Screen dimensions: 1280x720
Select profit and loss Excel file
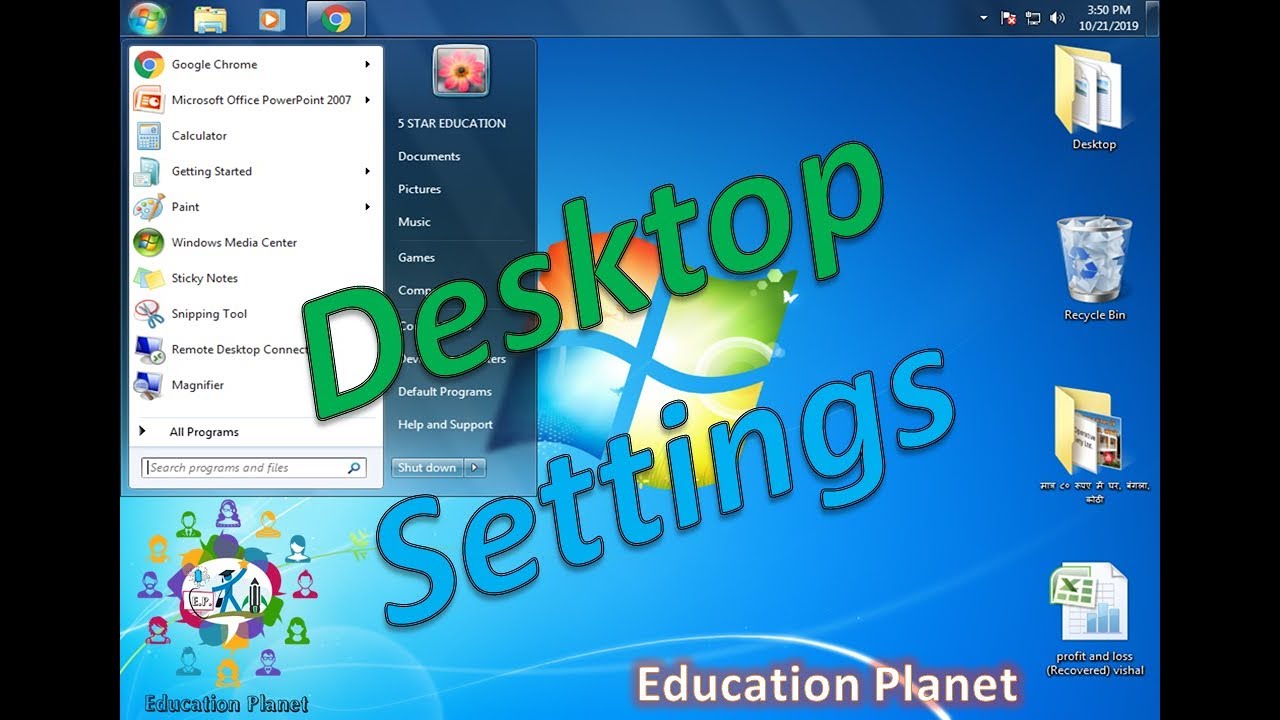coord(1090,603)
